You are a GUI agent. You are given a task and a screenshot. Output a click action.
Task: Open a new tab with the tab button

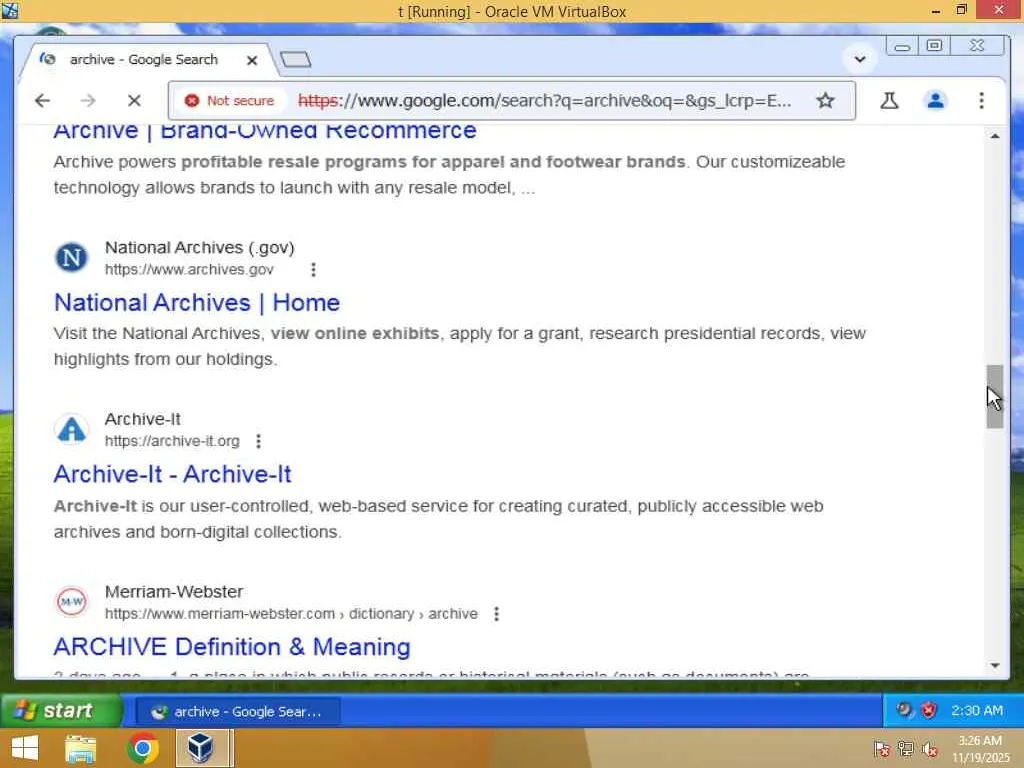[295, 59]
